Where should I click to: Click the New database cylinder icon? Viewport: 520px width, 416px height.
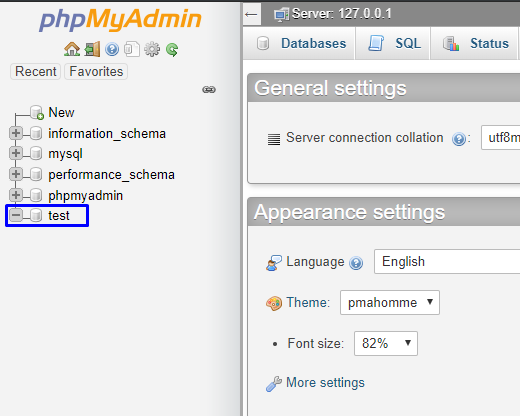pyautogui.click(x=36, y=112)
